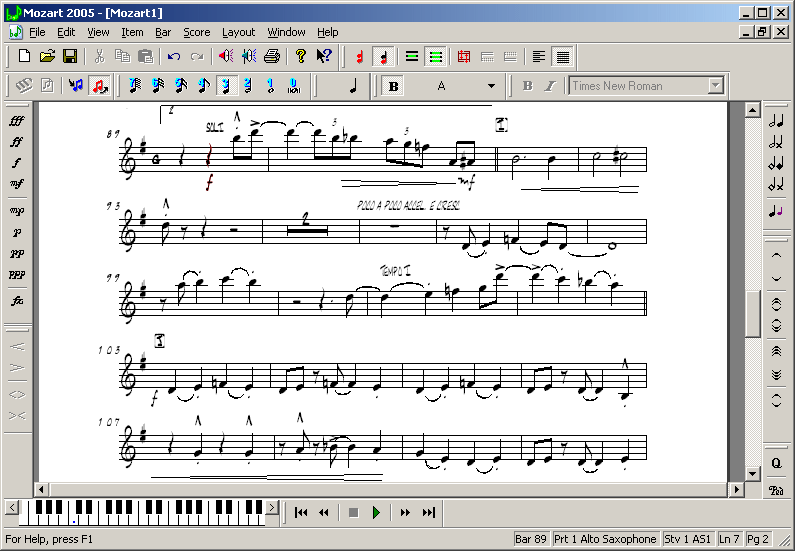Click the Copy icon in the toolbar

(x=122, y=56)
